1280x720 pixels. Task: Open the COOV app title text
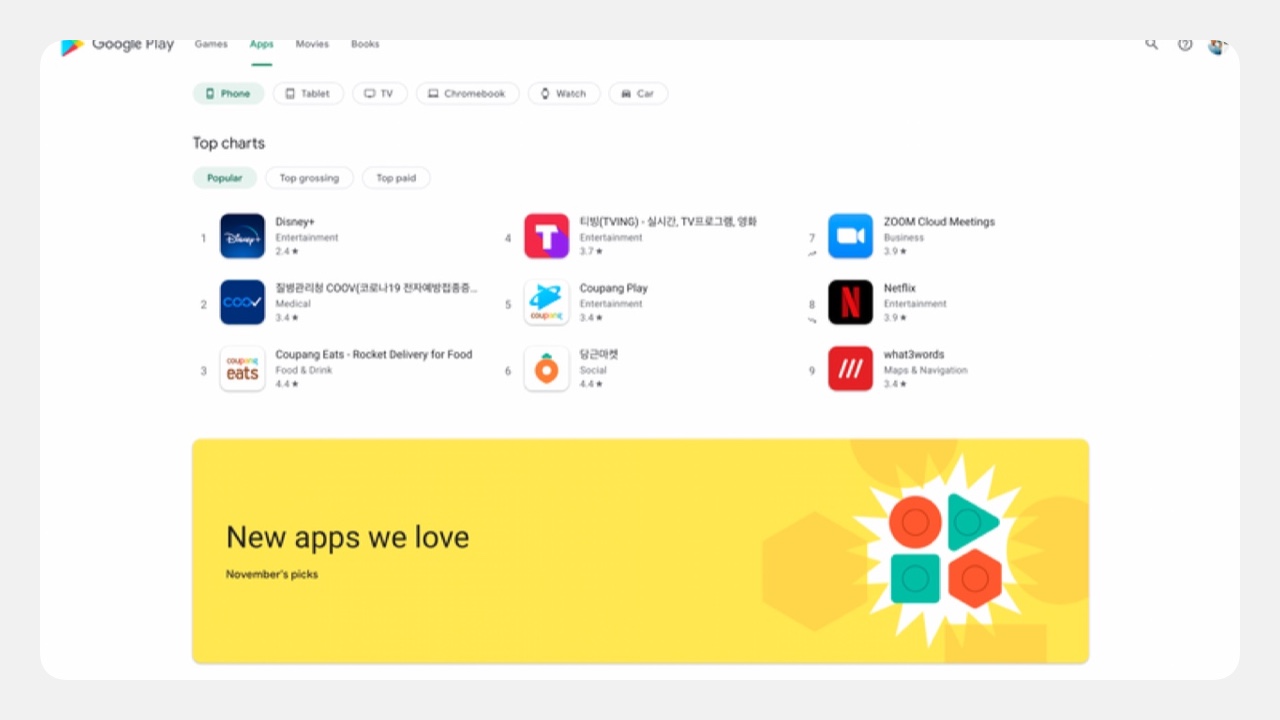(376, 288)
